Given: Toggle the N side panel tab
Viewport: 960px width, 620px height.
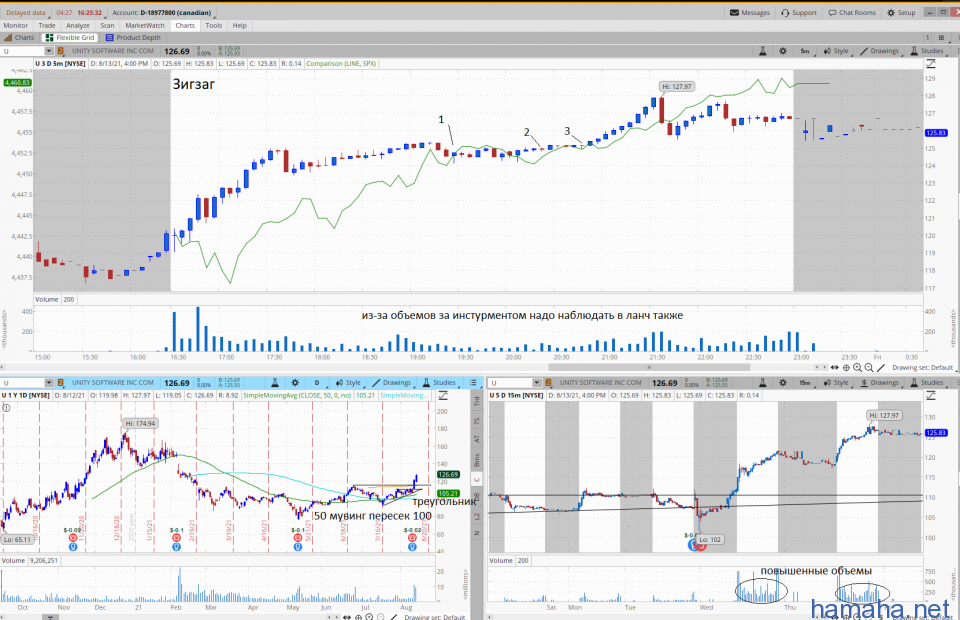Looking at the screenshot, I should 477,533.
